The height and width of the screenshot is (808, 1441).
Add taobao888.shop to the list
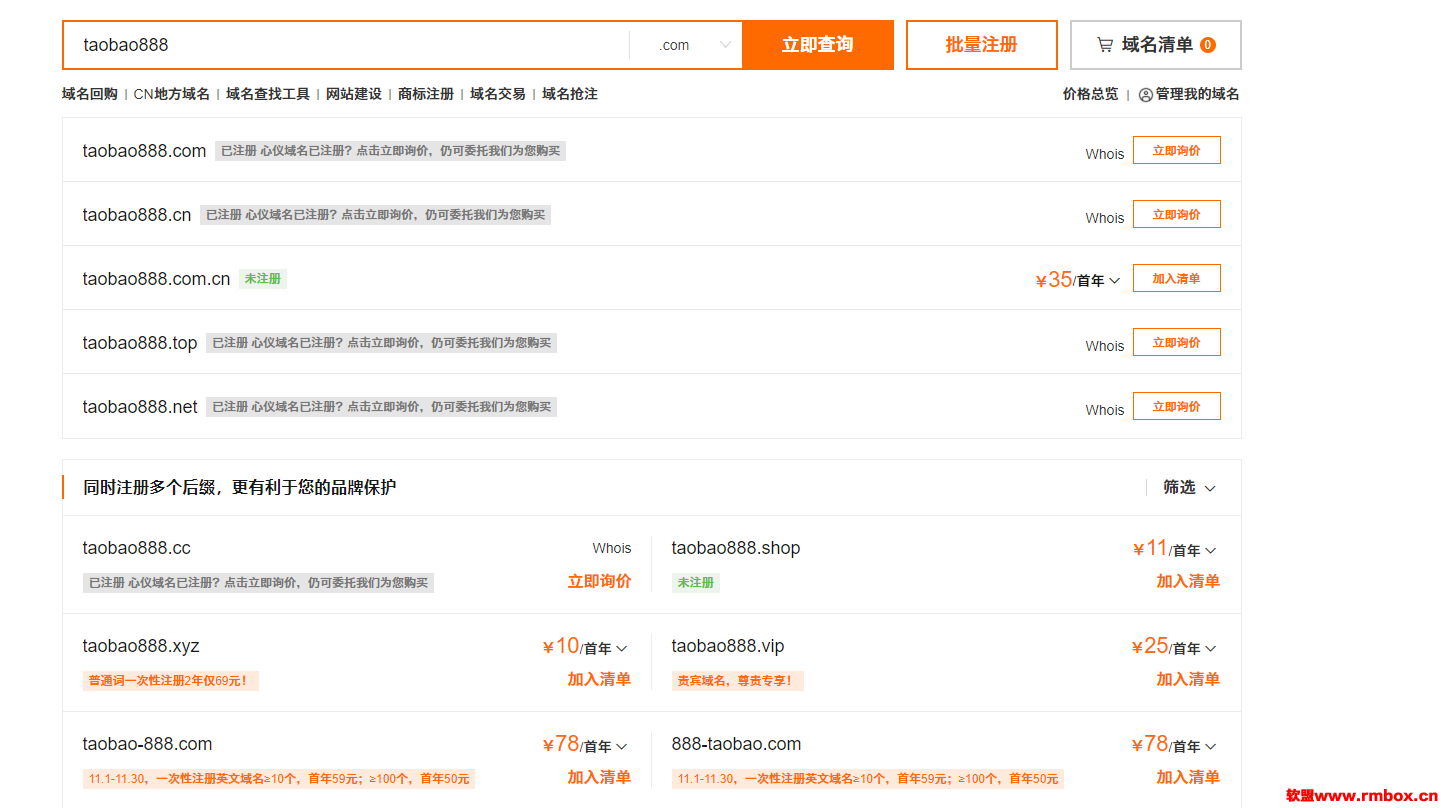[x=1188, y=581]
